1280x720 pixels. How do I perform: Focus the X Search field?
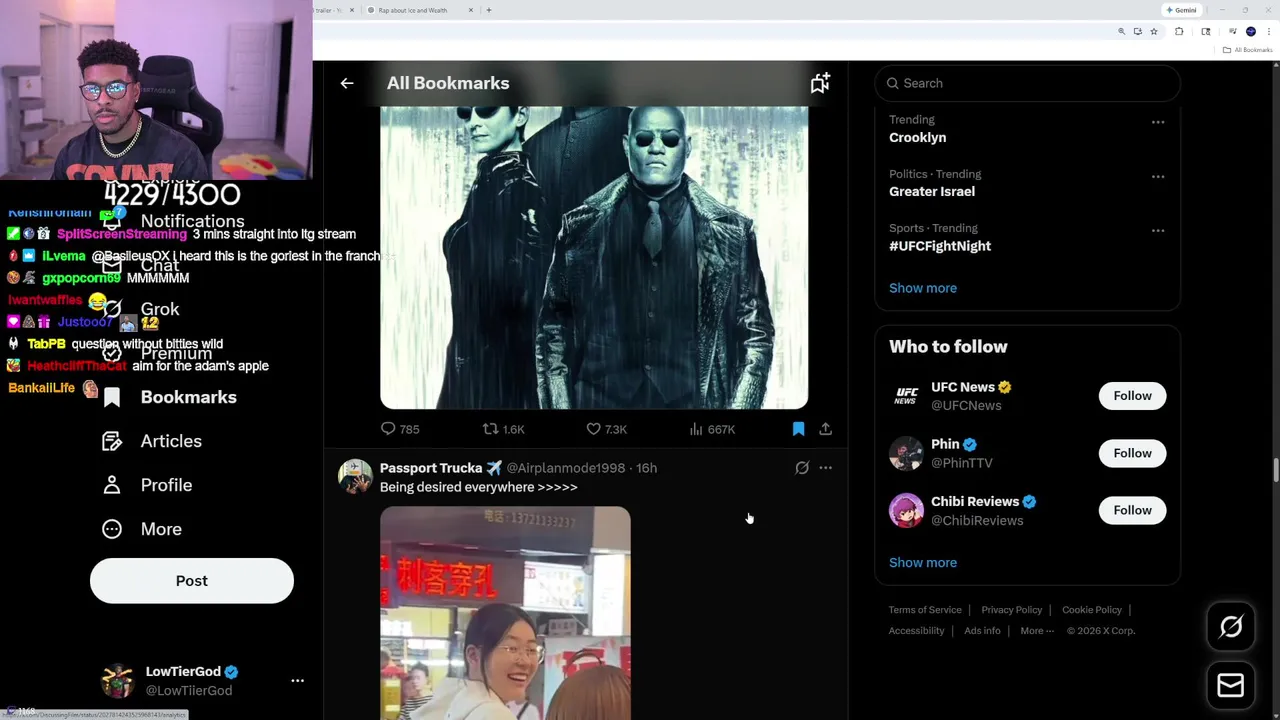pyautogui.click(x=1028, y=83)
